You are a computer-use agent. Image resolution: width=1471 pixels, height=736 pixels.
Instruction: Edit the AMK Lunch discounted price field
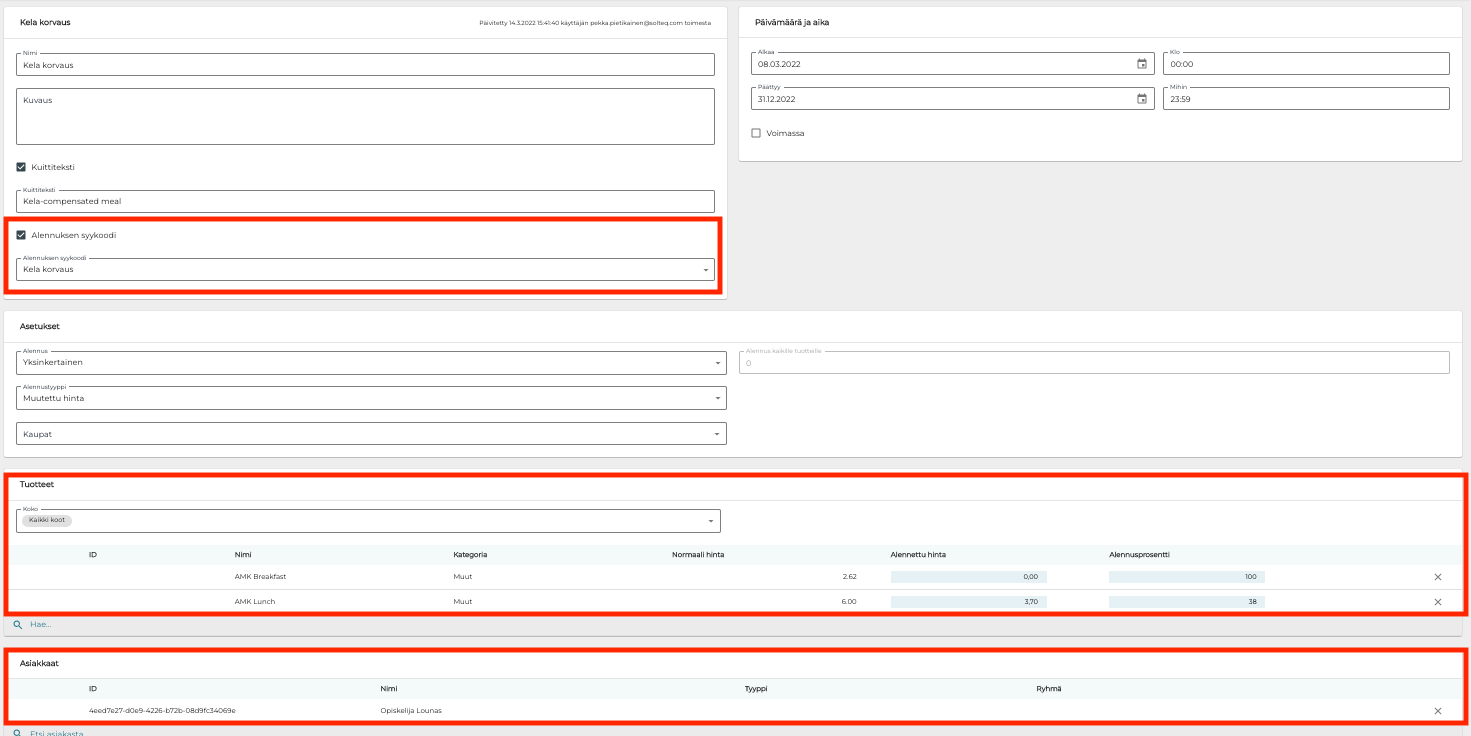(x=968, y=602)
